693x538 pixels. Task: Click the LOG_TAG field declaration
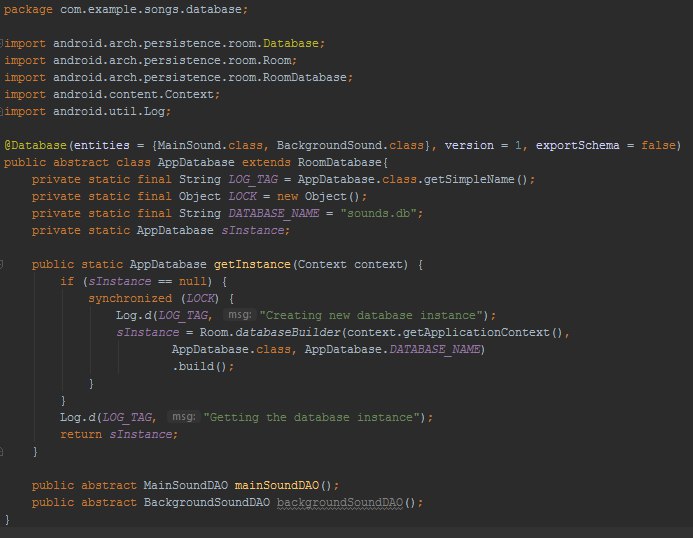[x=253, y=179]
